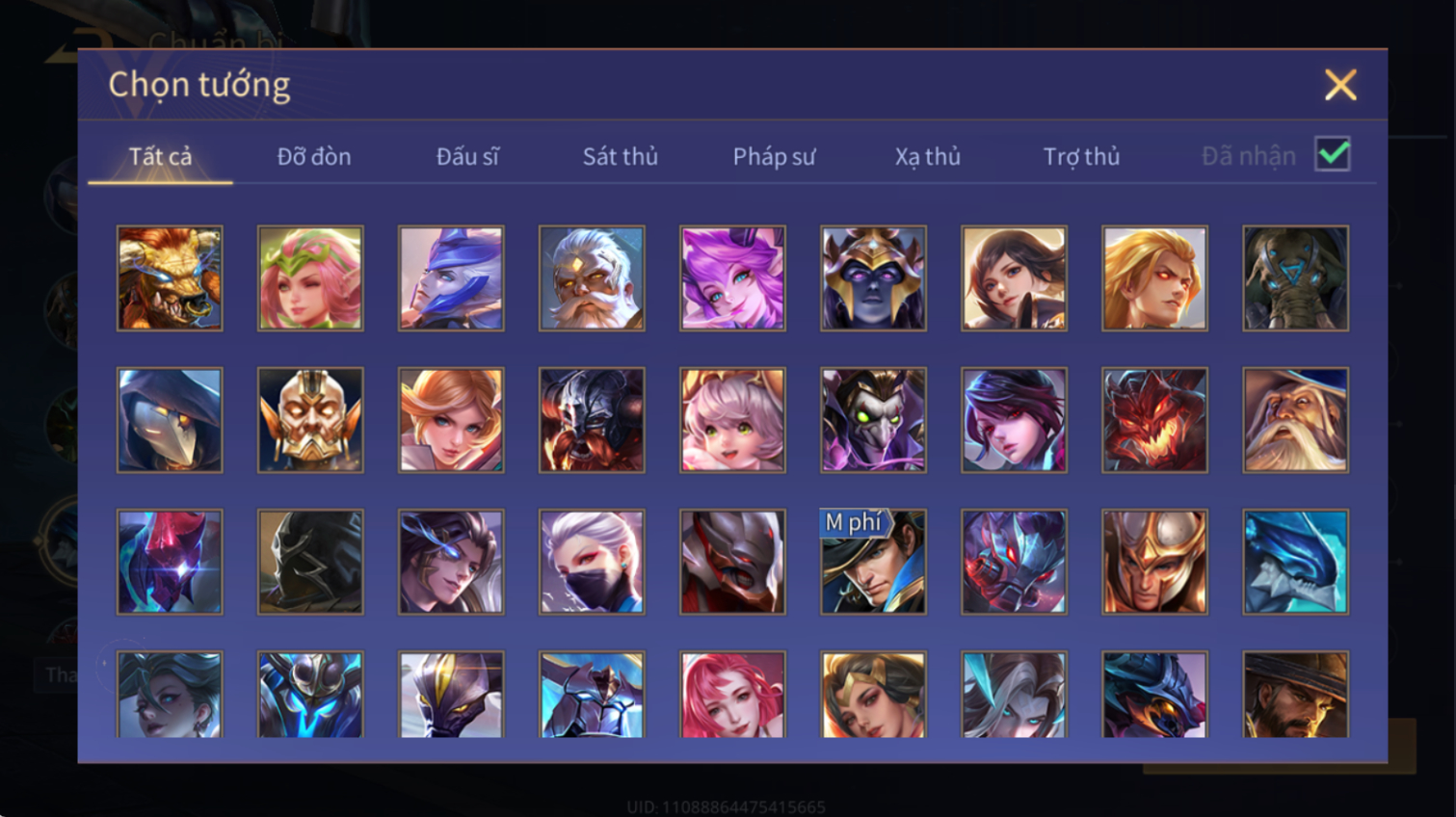Screen dimensions: 1456x817
Task: Choose the white-bearded old man with hat
Action: 1295,420
